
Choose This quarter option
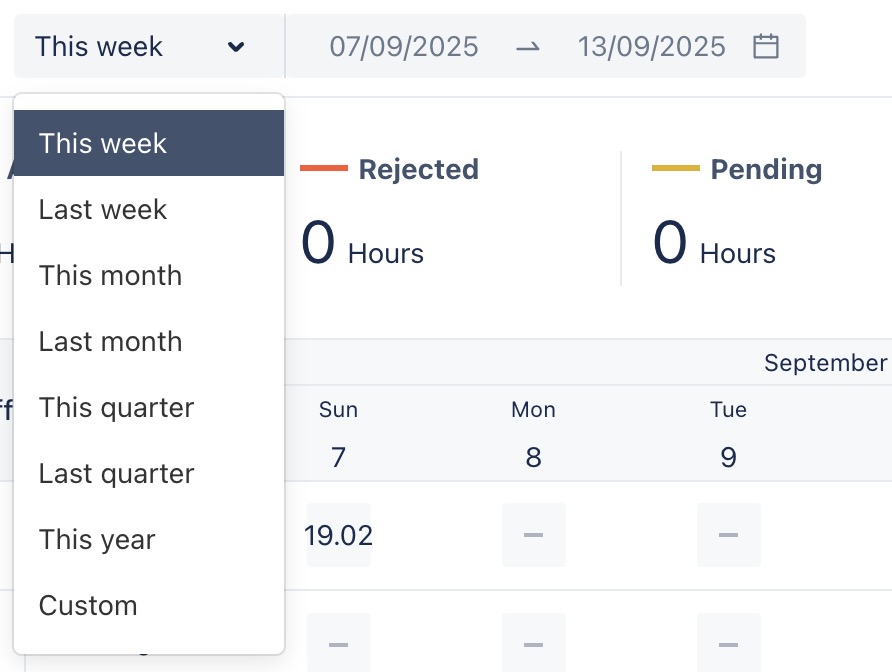pyautogui.click(x=148, y=408)
